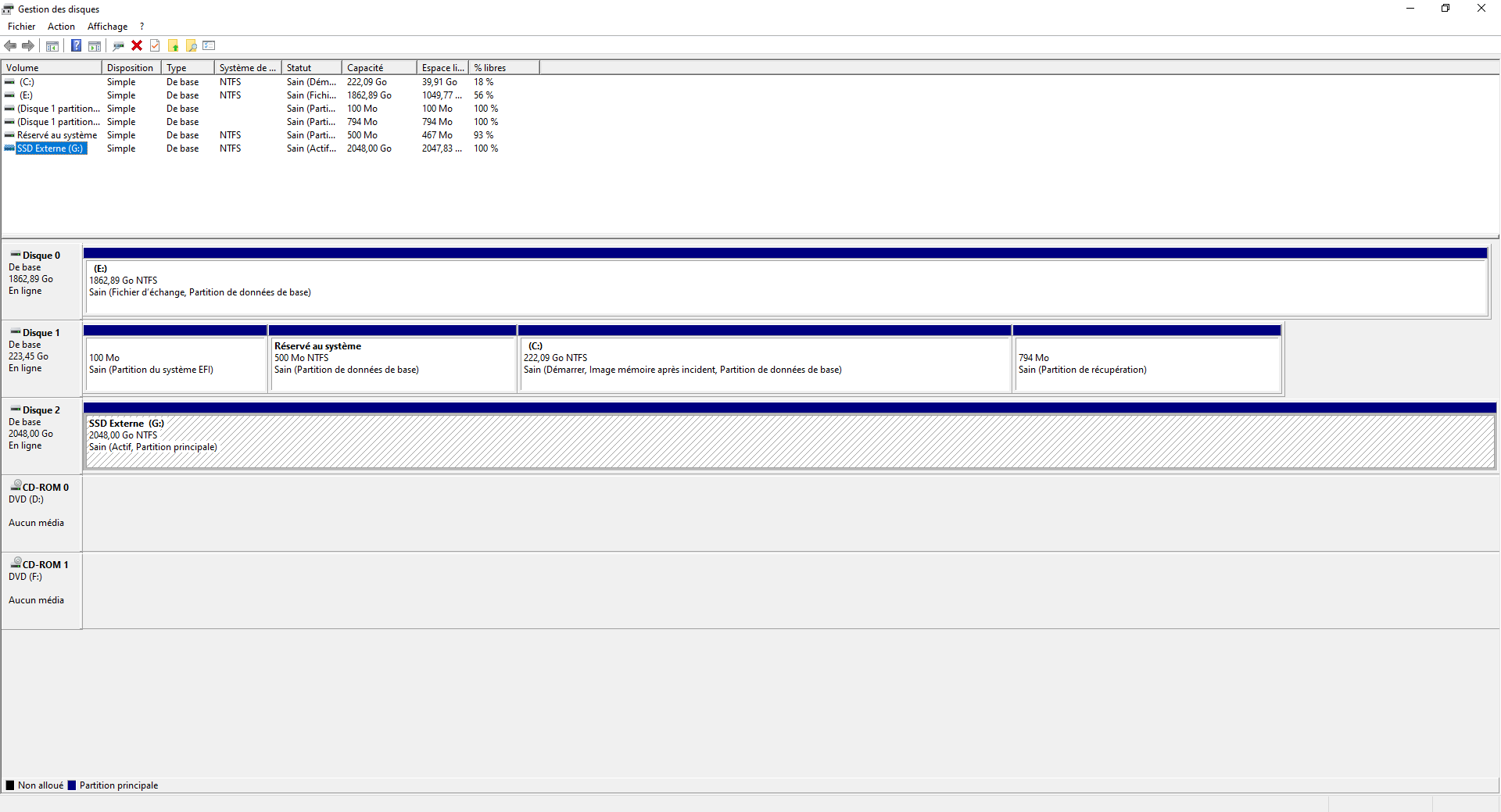
Task: Click Réservé au système volume icon in list
Action: click(9, 135)
